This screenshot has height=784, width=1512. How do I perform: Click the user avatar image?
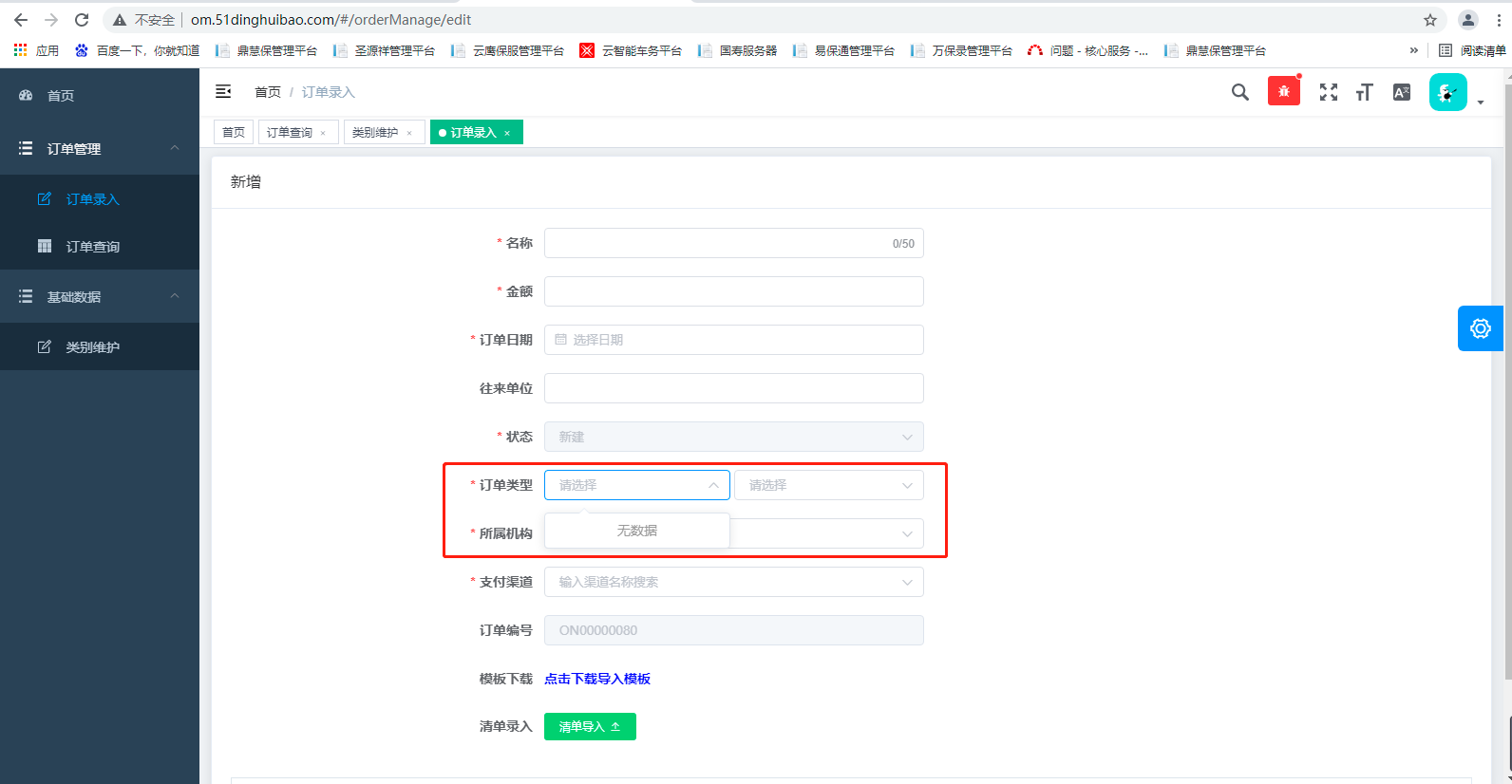pos(1448,92)
